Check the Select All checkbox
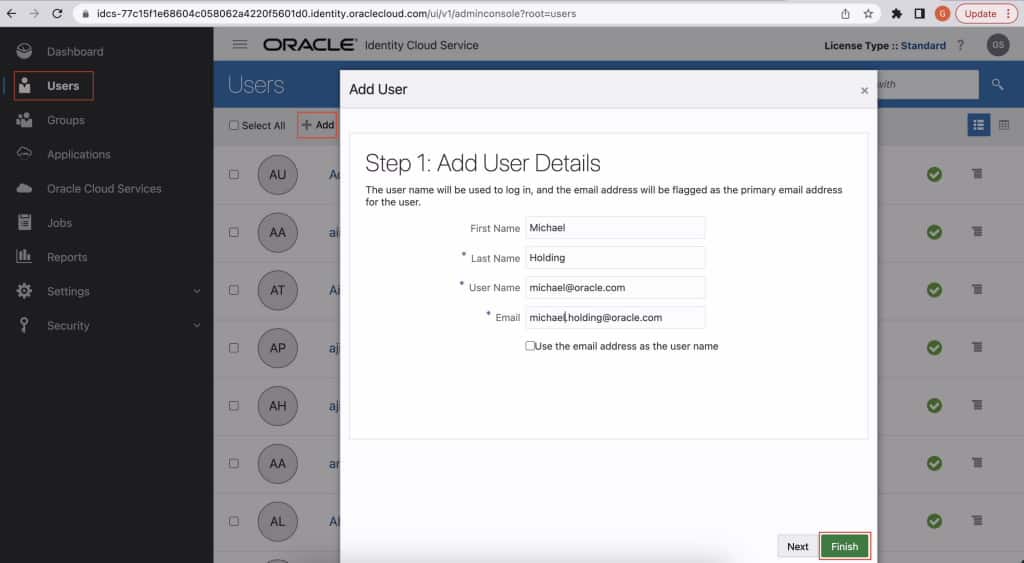Image resolution: width=1024 pixels, height=563 pixels. (234, 125)
